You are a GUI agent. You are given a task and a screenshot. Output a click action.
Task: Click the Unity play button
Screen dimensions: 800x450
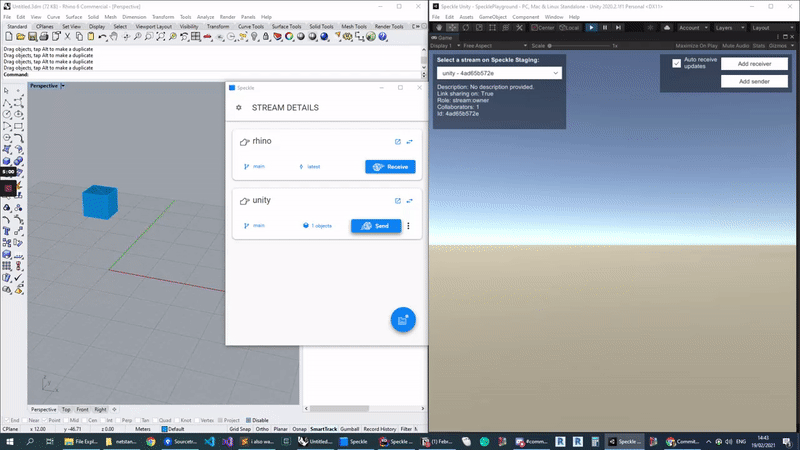(591, 27)
